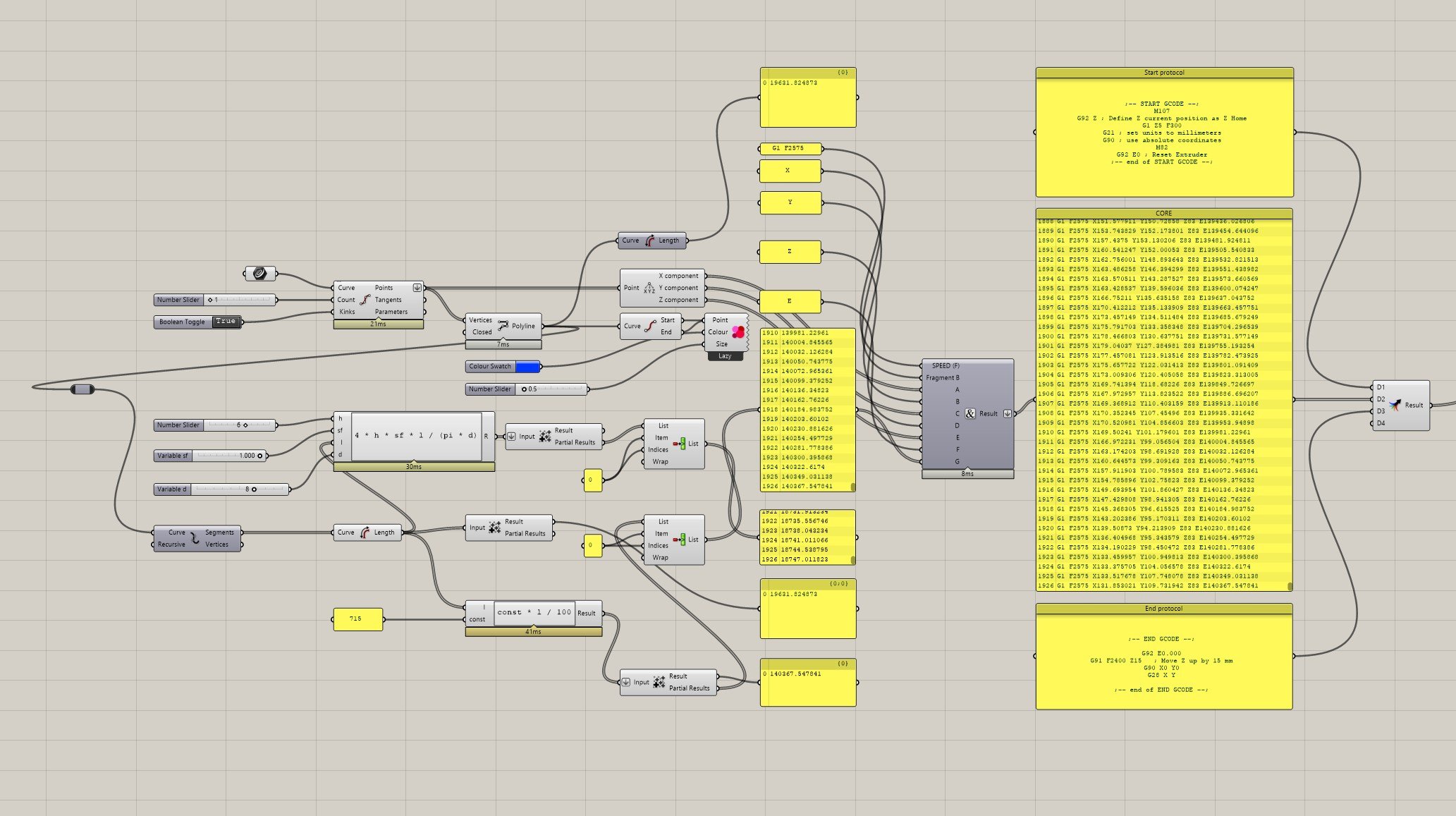1456x816 pixels.
Task: Click arrow icon on Concatenate Result output
Action: coord(1007,413)
